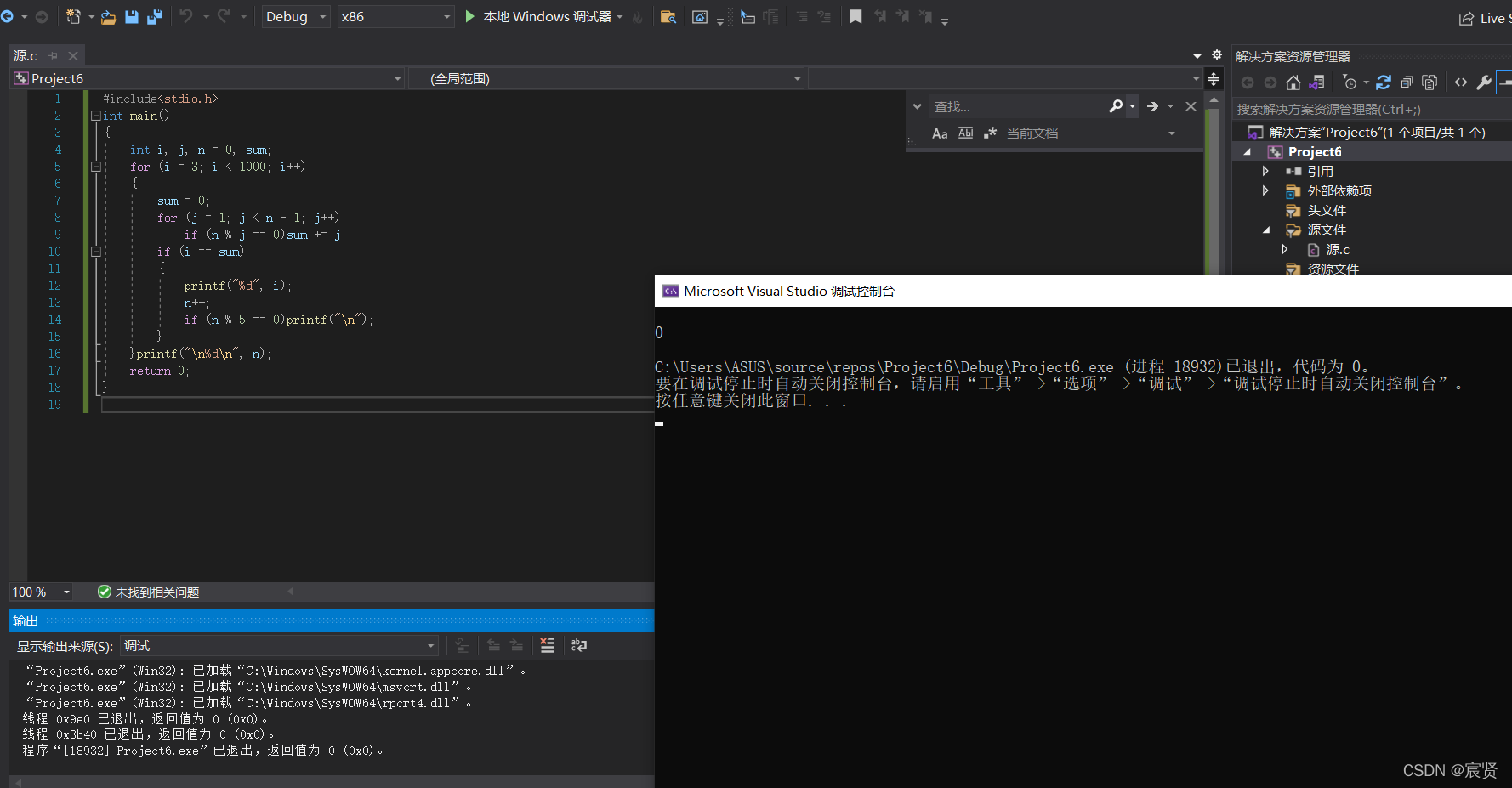The image size is (1512, 788).
Task: Click the new project icon in toolbar
Action: point(73,17)
